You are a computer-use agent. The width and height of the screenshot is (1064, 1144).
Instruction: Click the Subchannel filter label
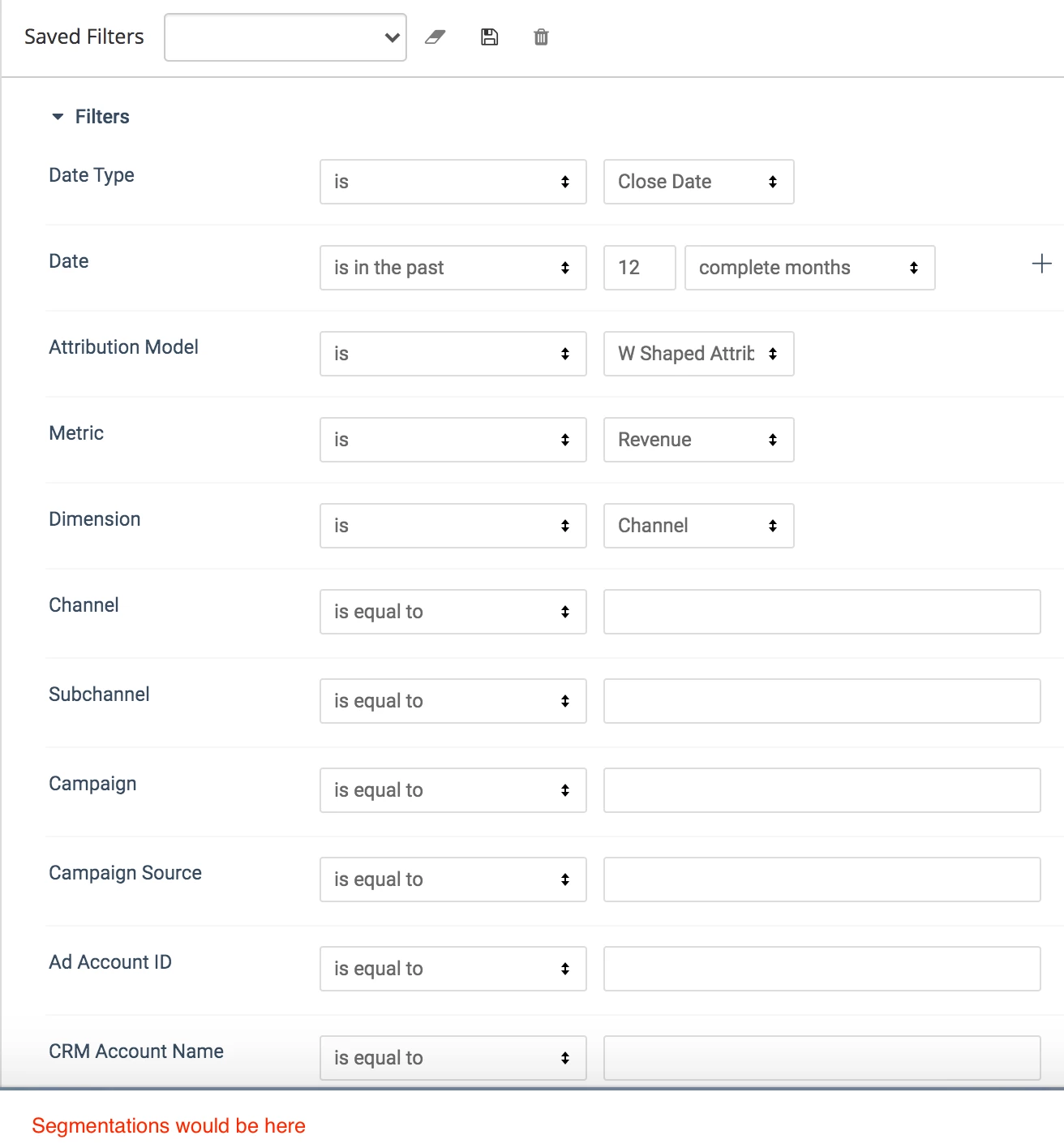tap(99, 695)
